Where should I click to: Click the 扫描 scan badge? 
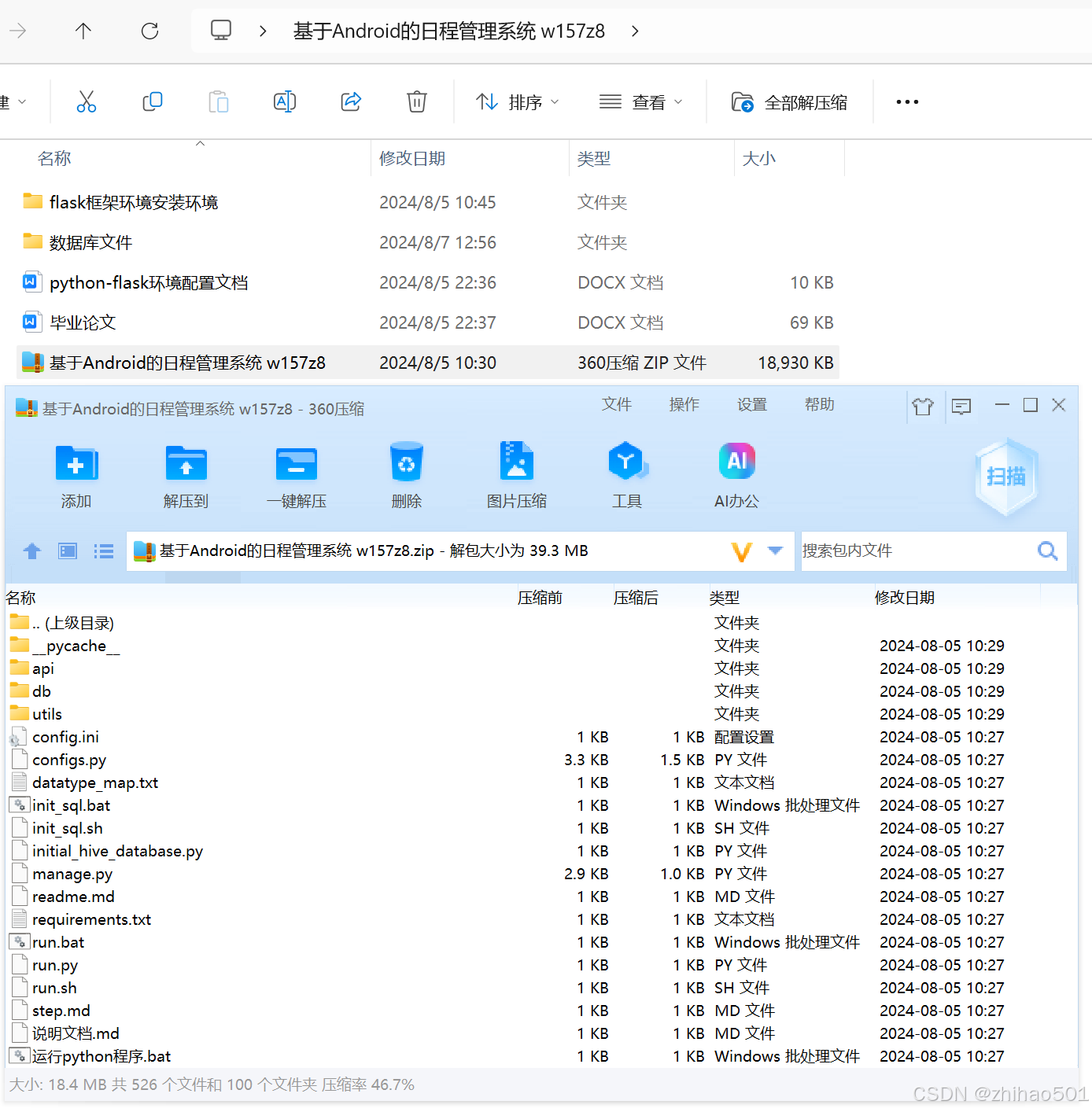(x=1006, y=477)
